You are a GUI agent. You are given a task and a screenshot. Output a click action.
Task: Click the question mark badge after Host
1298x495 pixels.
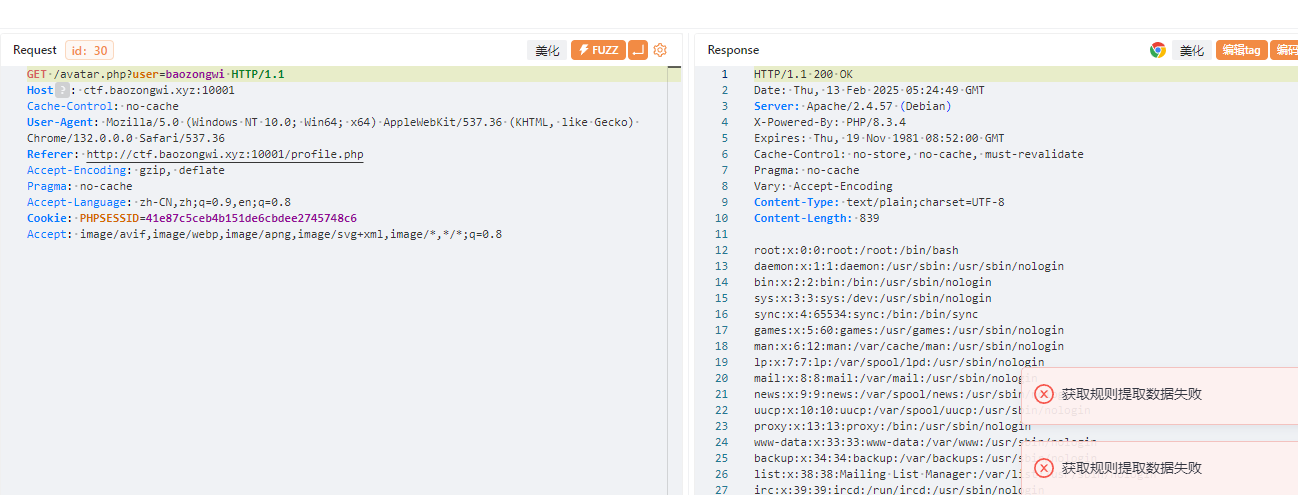coord(62,90)
